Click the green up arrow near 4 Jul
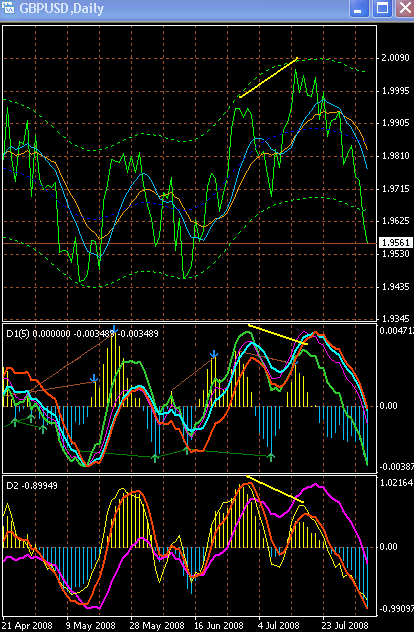The image size is (414, 633). click(x=271, y=457)
